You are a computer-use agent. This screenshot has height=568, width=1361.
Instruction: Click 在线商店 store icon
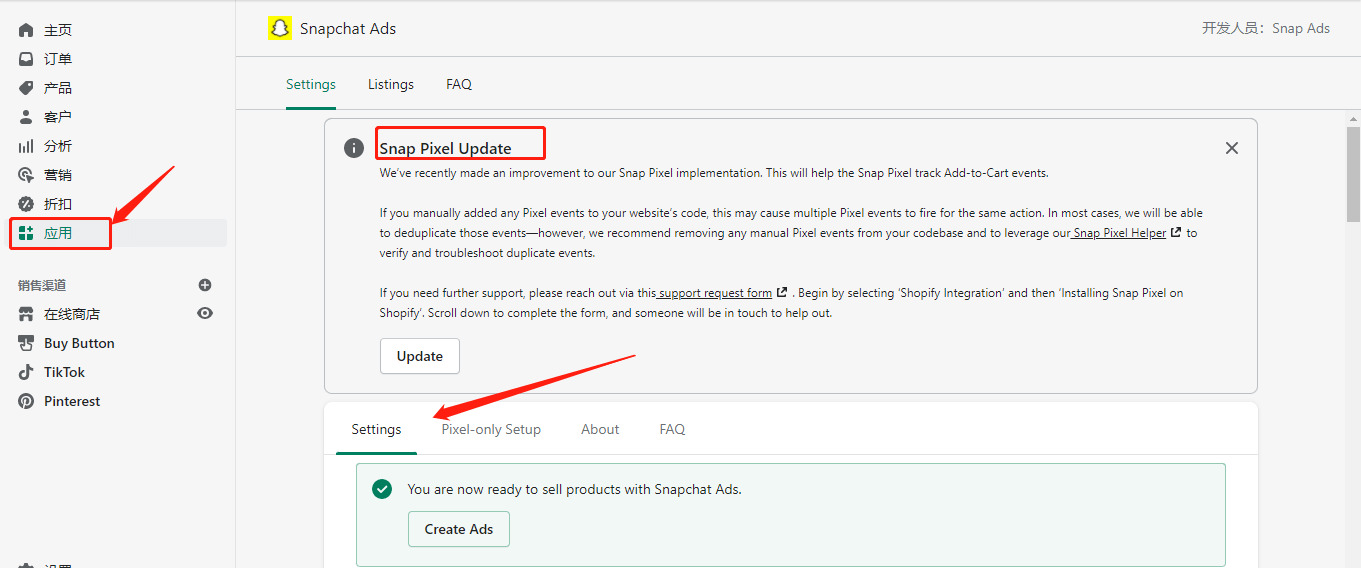26,314
